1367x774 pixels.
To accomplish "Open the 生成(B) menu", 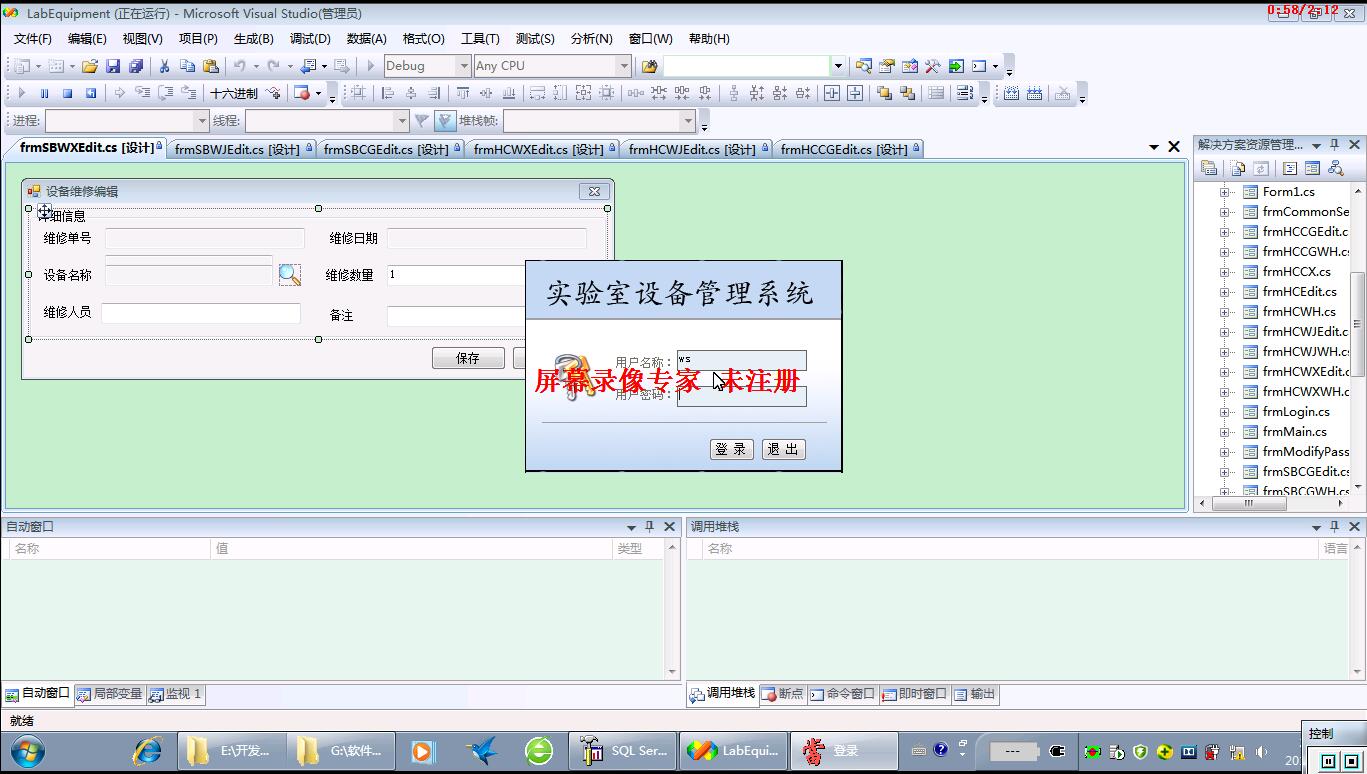I will (253, 39).
